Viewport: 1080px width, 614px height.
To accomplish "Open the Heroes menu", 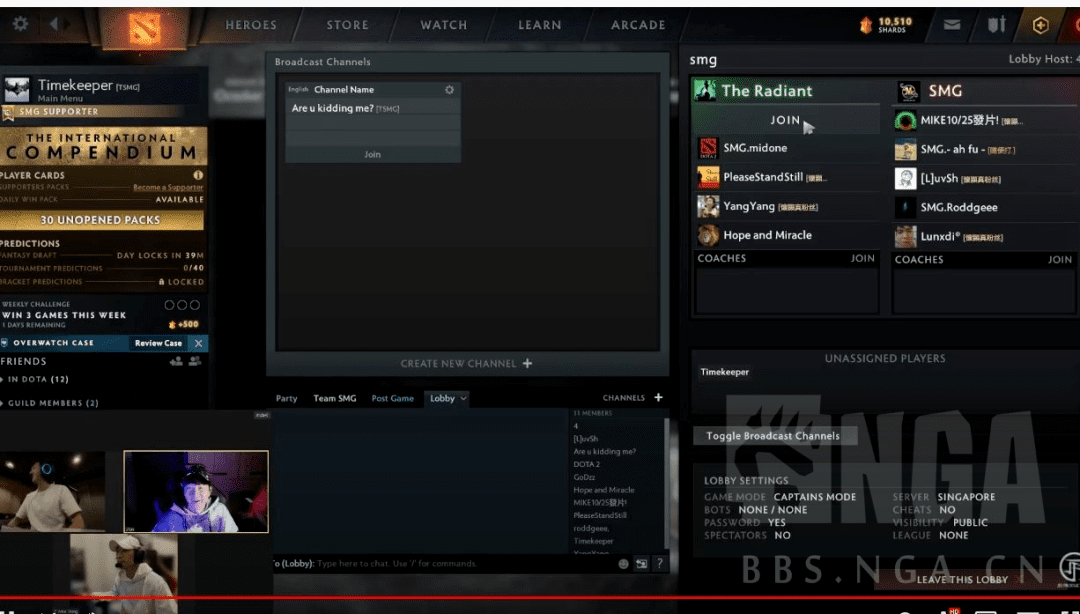I will pyautogui.click(x=251, y=25).
